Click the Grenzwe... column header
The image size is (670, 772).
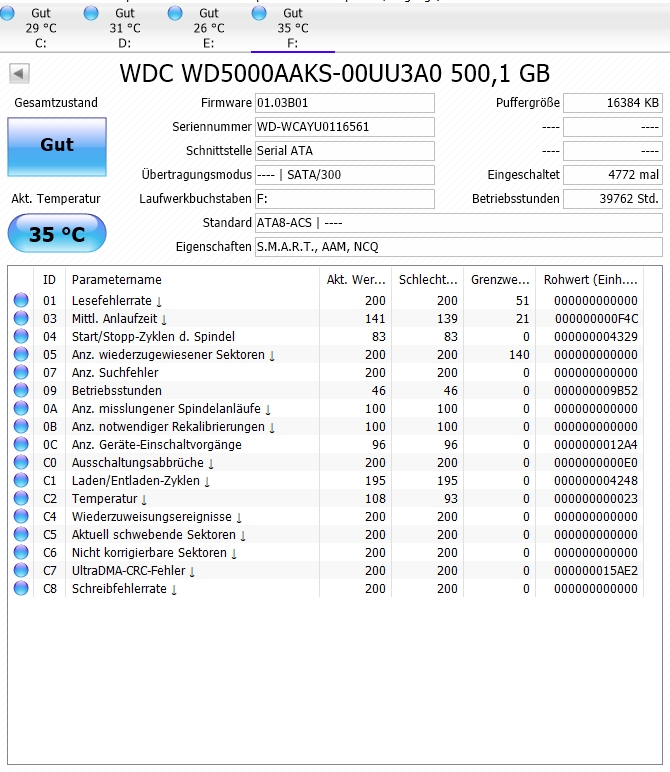tap(499, 280)
